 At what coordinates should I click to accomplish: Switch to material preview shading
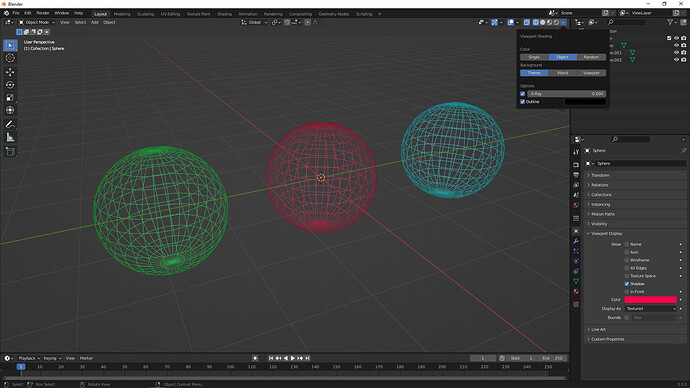[x=550, y=22]
